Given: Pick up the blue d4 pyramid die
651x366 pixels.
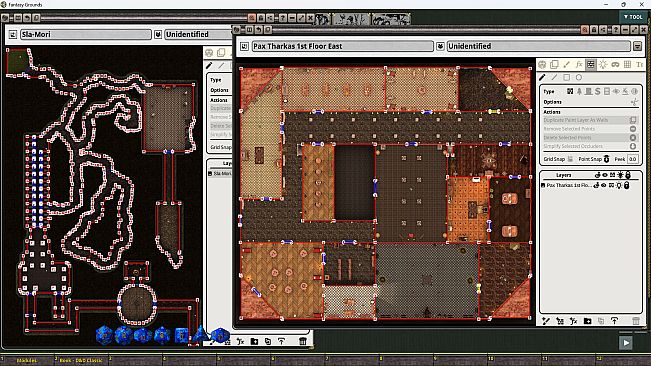Looking at the screenshot, I should (x=200, y=334).
